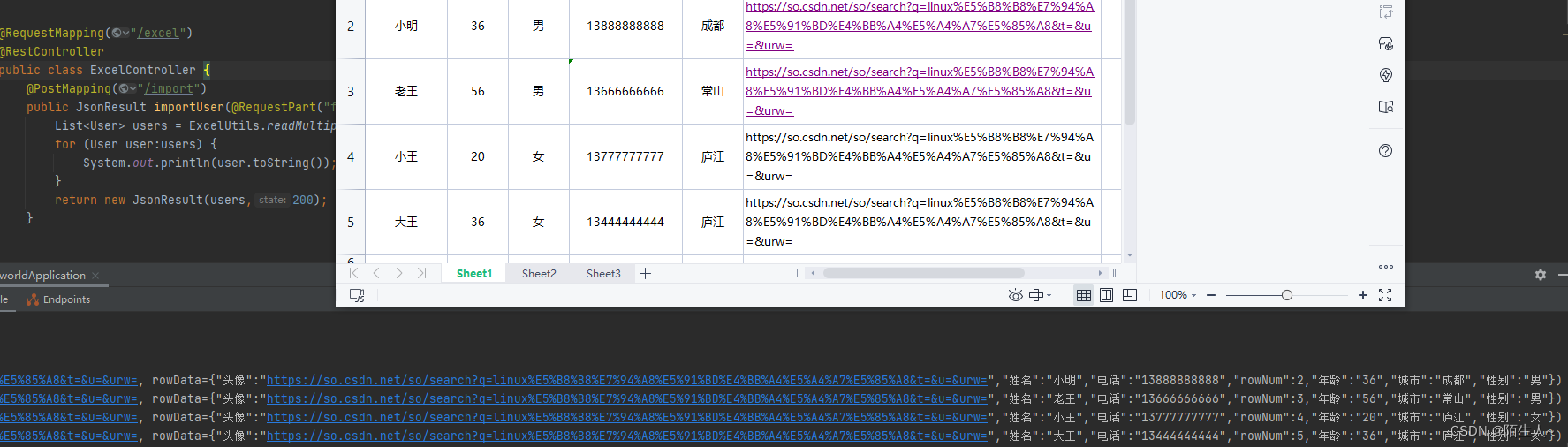Open console link for 小明 row

point(626,380)
